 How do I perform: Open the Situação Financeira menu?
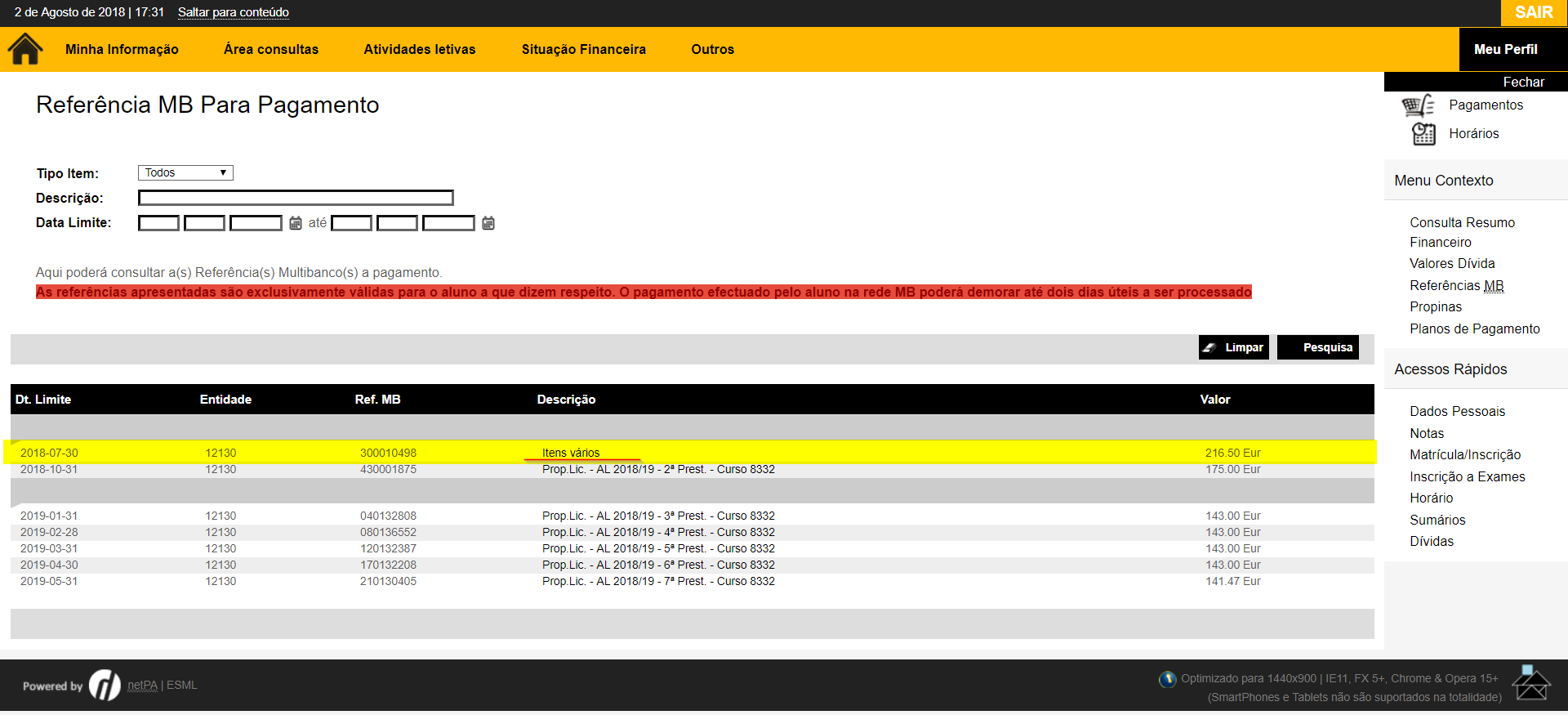[584, 49]
